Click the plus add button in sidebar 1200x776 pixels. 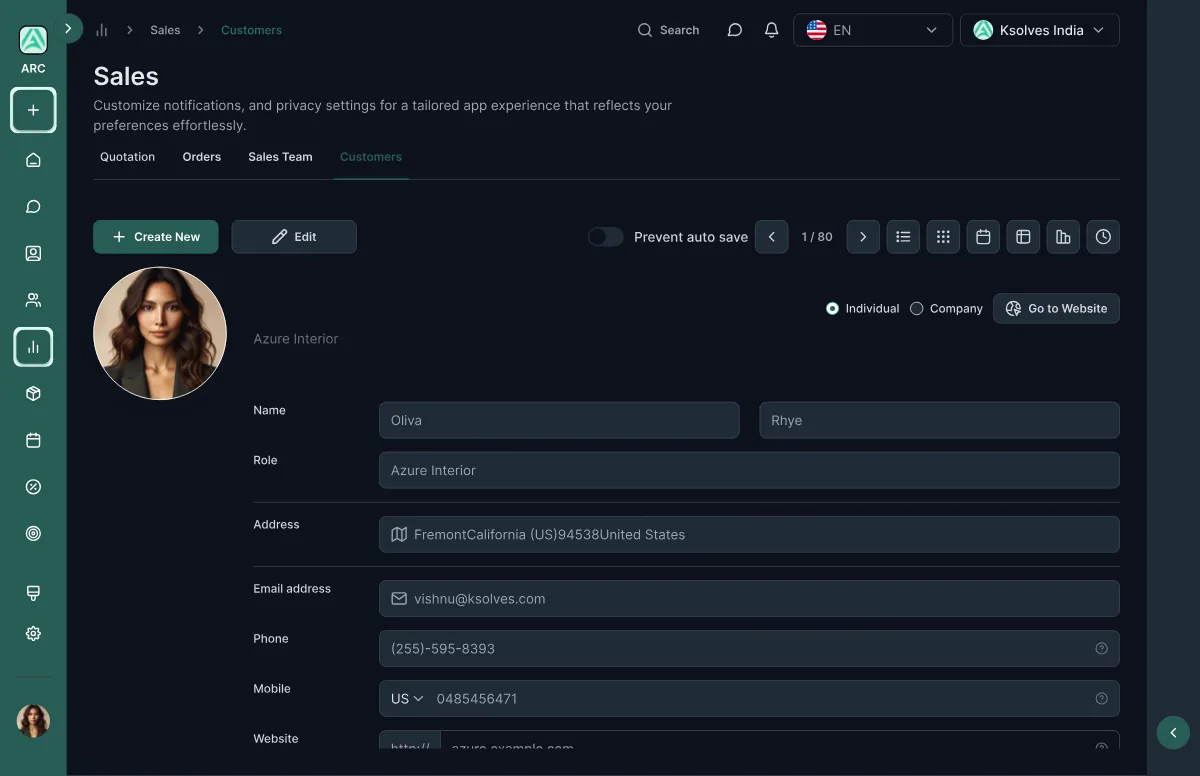[33, 110]
